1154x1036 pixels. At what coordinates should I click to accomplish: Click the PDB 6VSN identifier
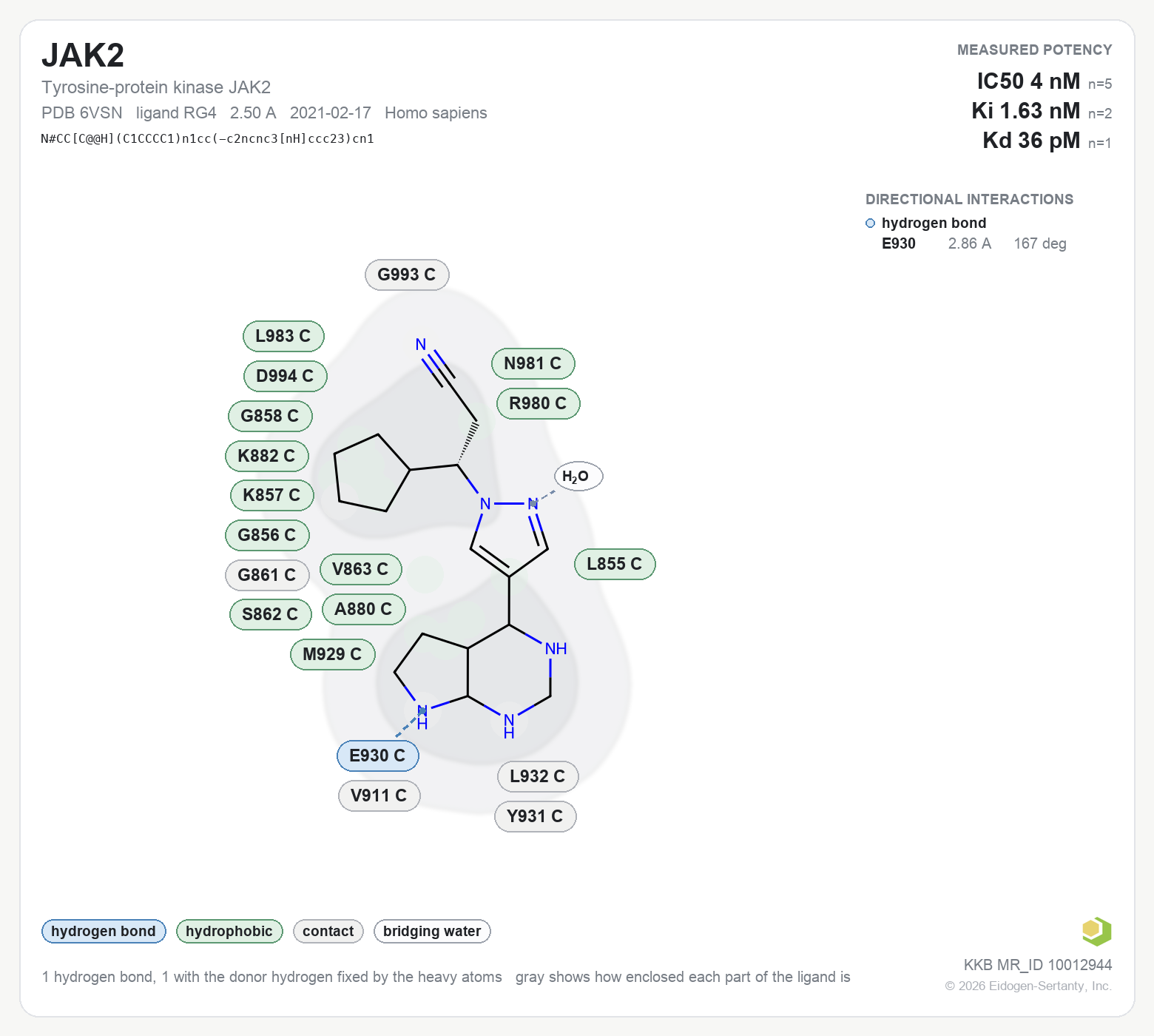tap(82, 112)
